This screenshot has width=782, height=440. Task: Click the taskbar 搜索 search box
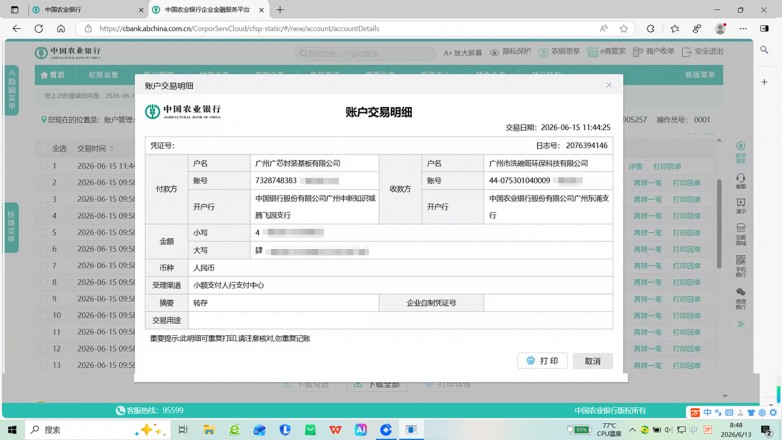pos(97,430)
